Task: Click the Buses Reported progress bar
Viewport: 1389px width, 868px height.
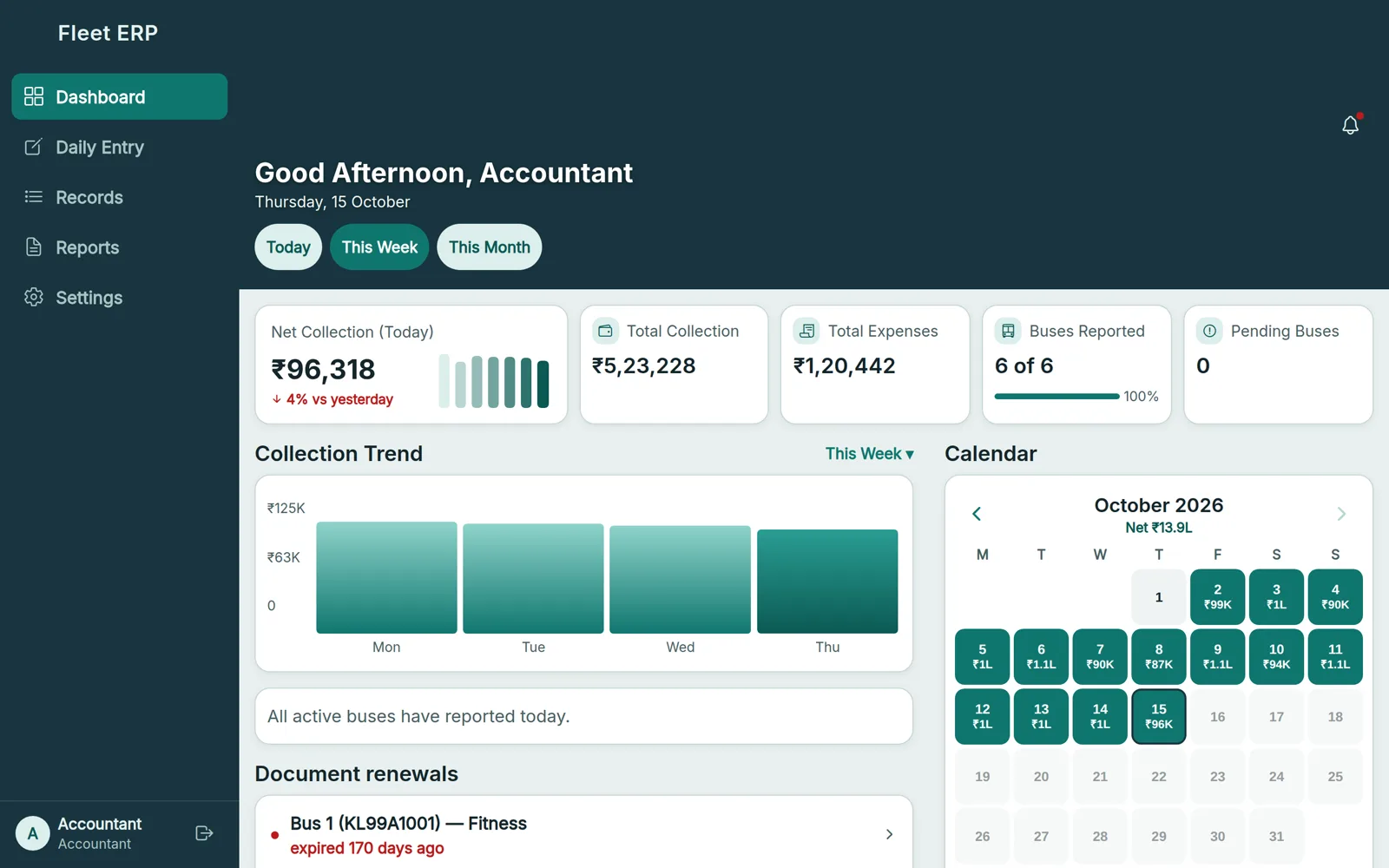Action: click(x=1057, y=397)
